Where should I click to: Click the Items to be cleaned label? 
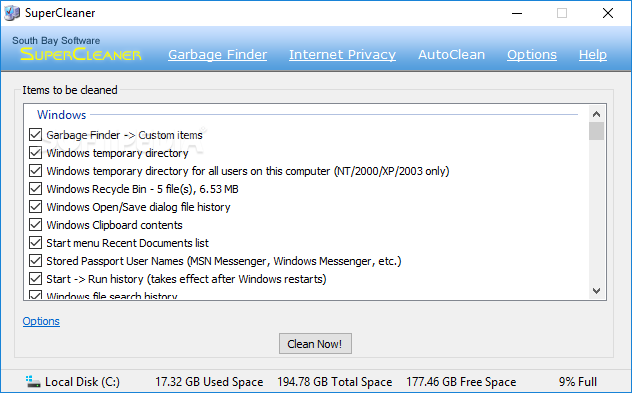[x=70, y=90]
